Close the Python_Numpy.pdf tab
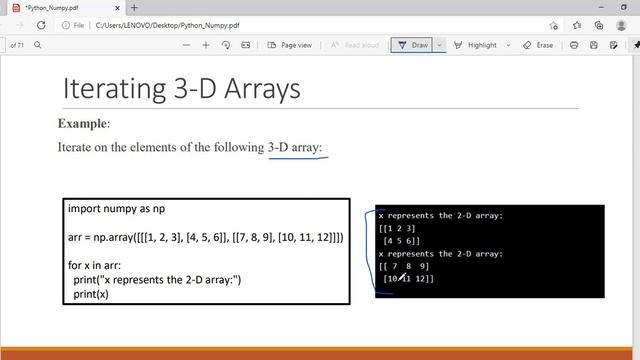Screen dimensions: 640x360 tap(117, 8)
